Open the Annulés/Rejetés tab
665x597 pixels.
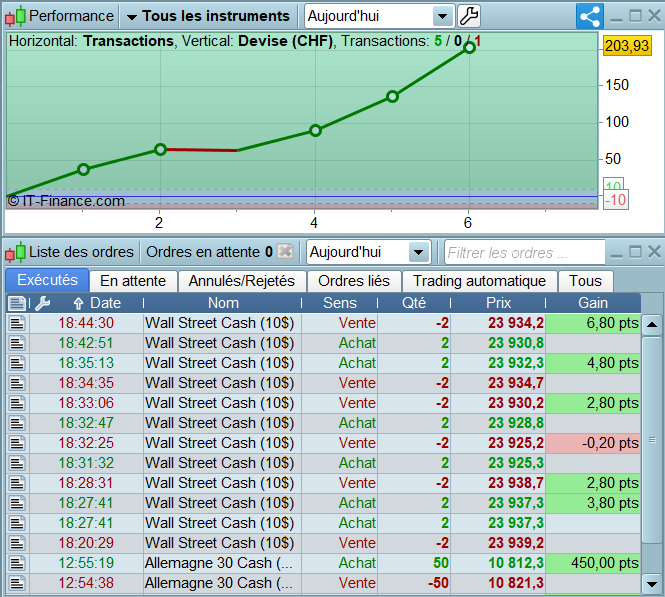240,281
